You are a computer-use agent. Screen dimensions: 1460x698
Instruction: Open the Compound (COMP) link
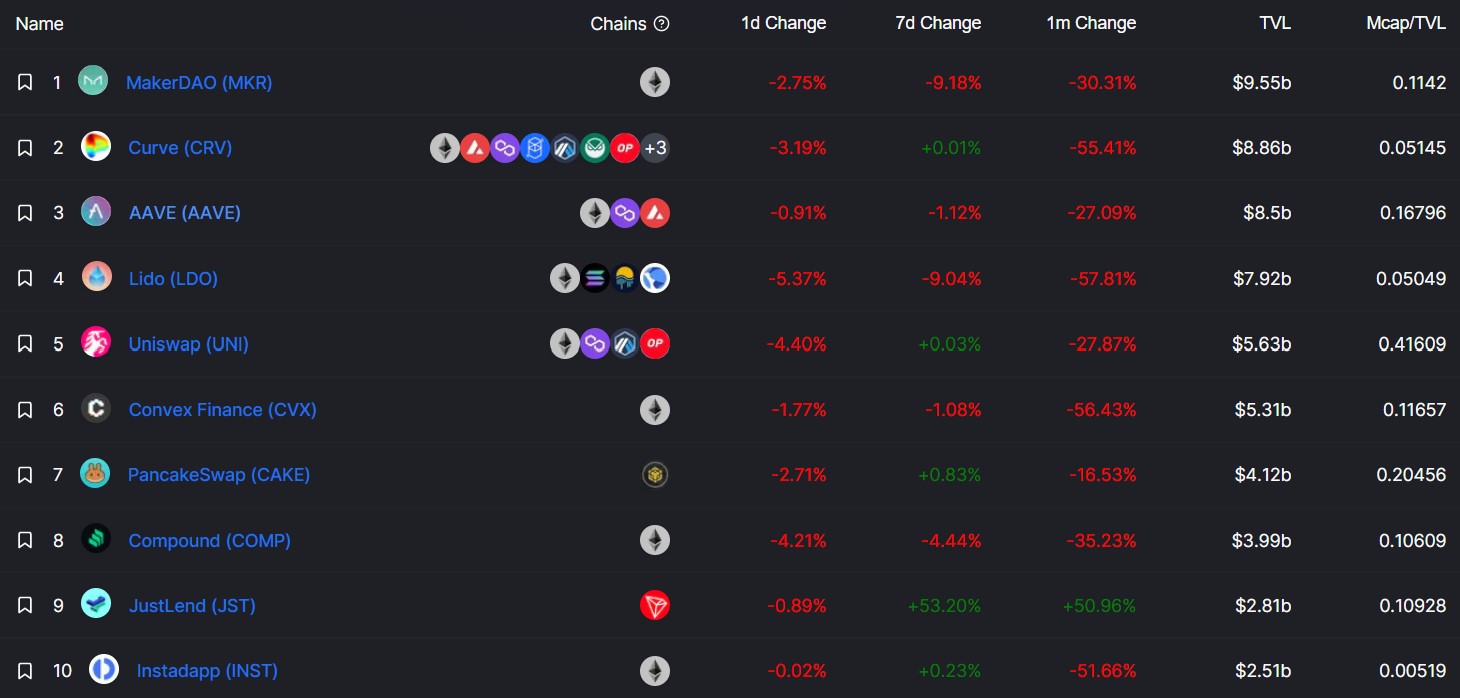[x=210, y=541]
